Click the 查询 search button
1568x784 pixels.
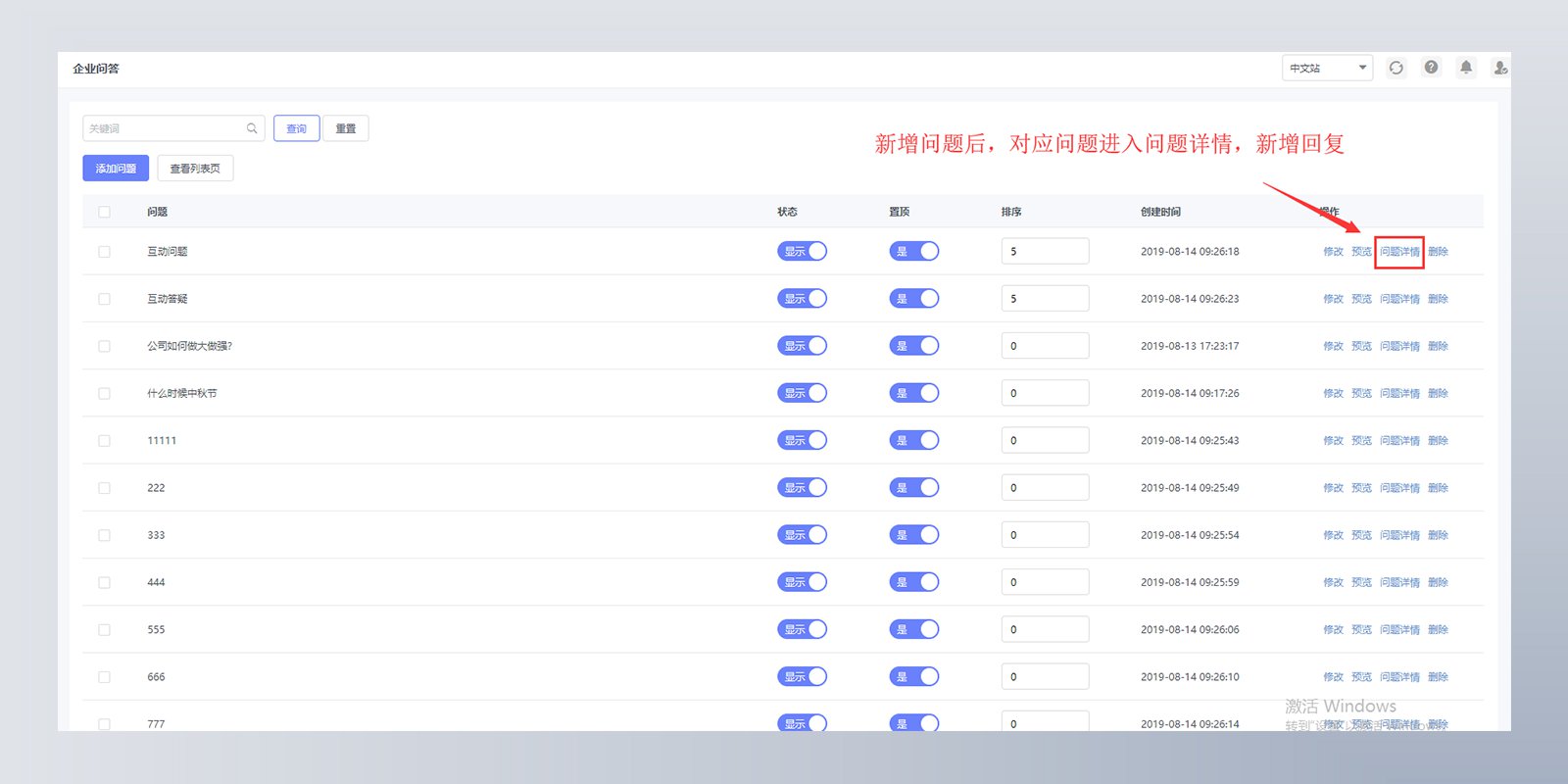pos(296,128)
